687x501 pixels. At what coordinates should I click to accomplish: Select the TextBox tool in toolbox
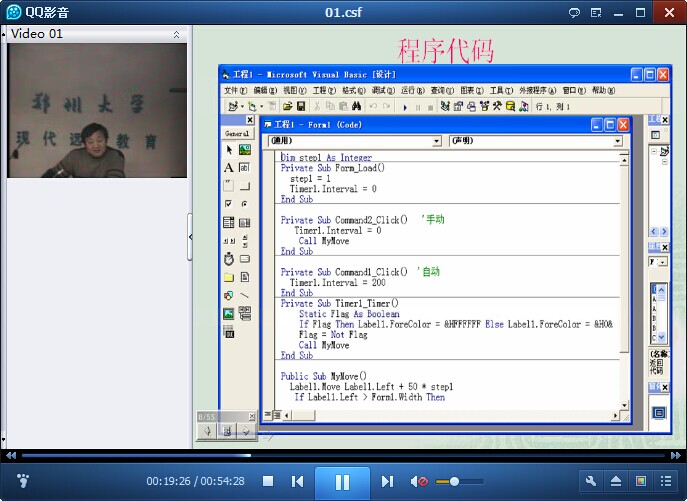click(x=244, y=167)
